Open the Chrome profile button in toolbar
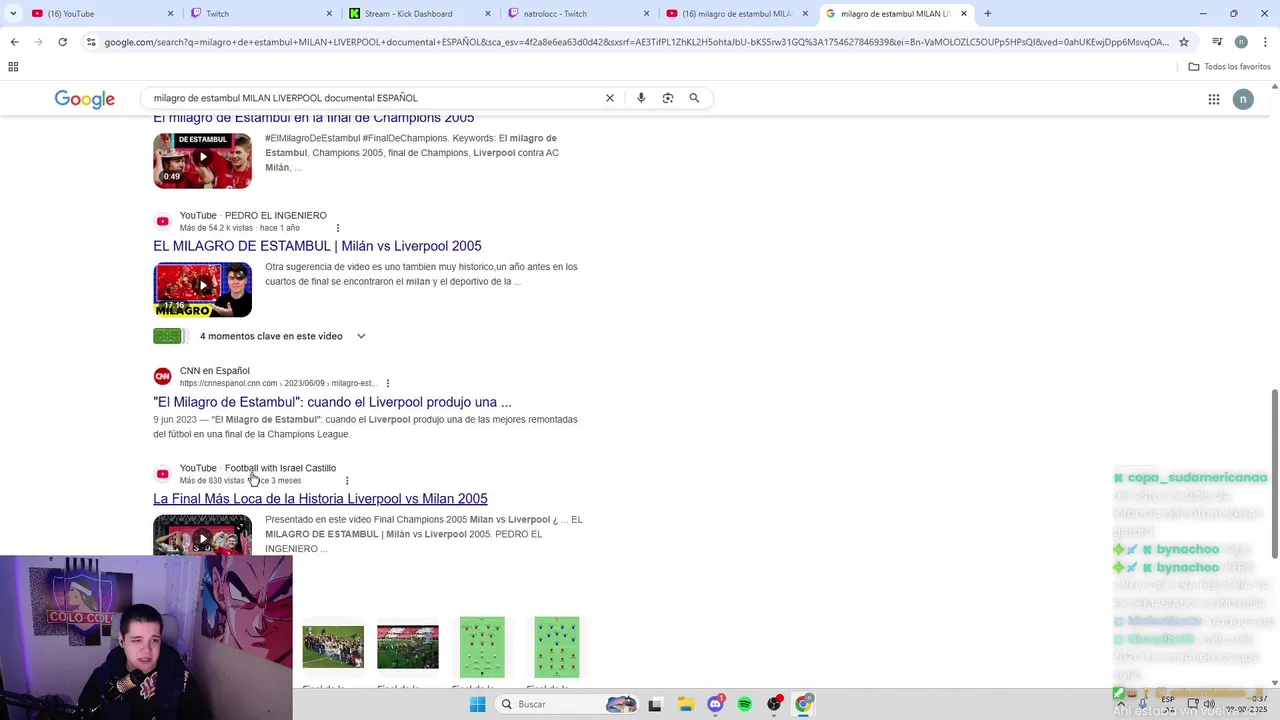The image size is (1280, 720). (1241, 42)
